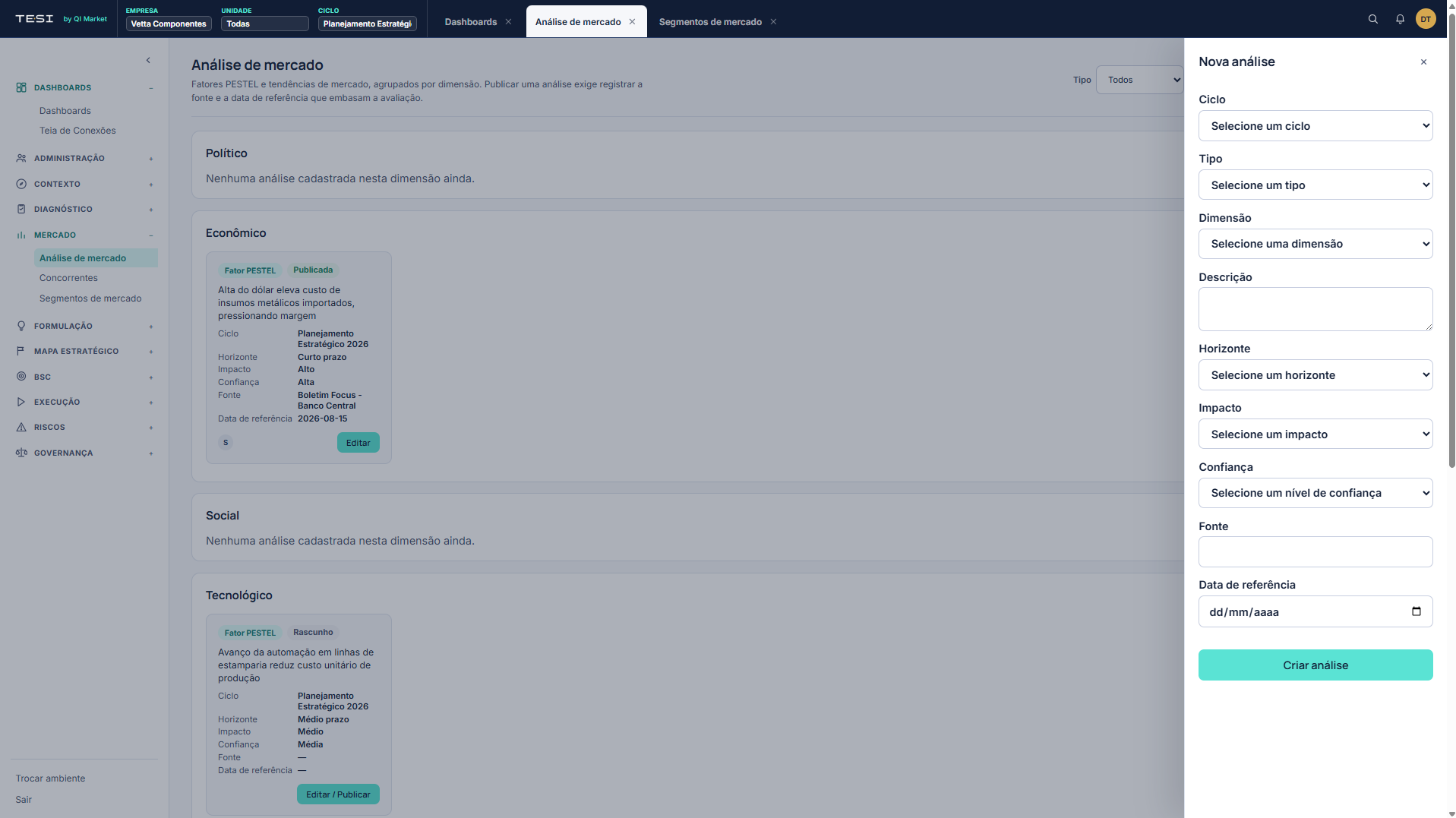The image size is (1456, 818).
Task: Open the notifications bell
Action: pyautogui.click(x=1400, y=19)
